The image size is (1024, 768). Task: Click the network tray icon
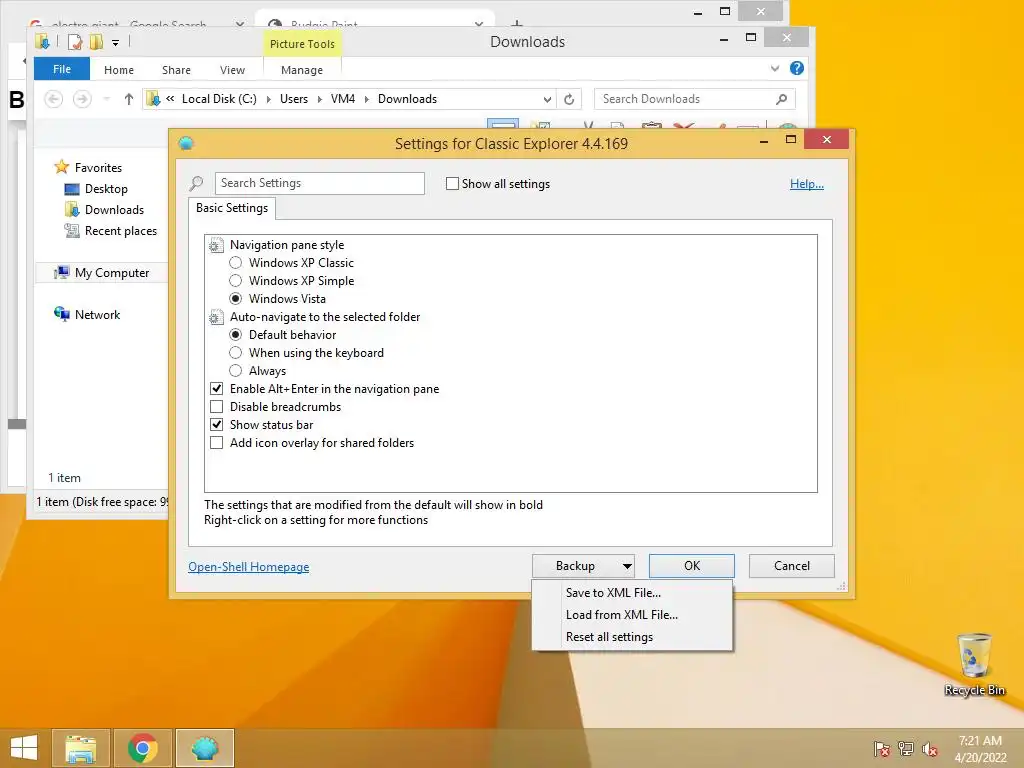click(x=906, y=749)
